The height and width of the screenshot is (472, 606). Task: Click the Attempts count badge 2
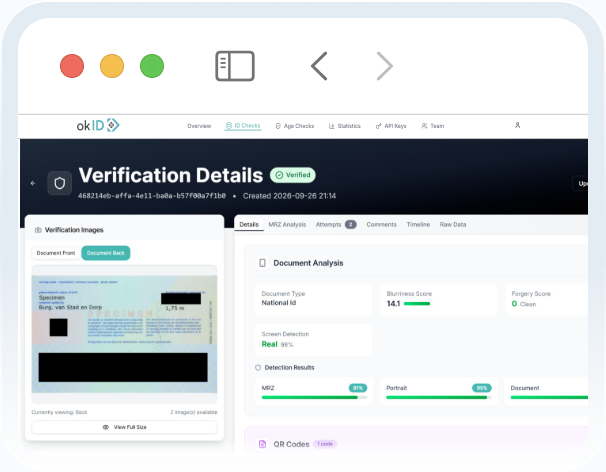pyautogui.click(x=351, y=225)
